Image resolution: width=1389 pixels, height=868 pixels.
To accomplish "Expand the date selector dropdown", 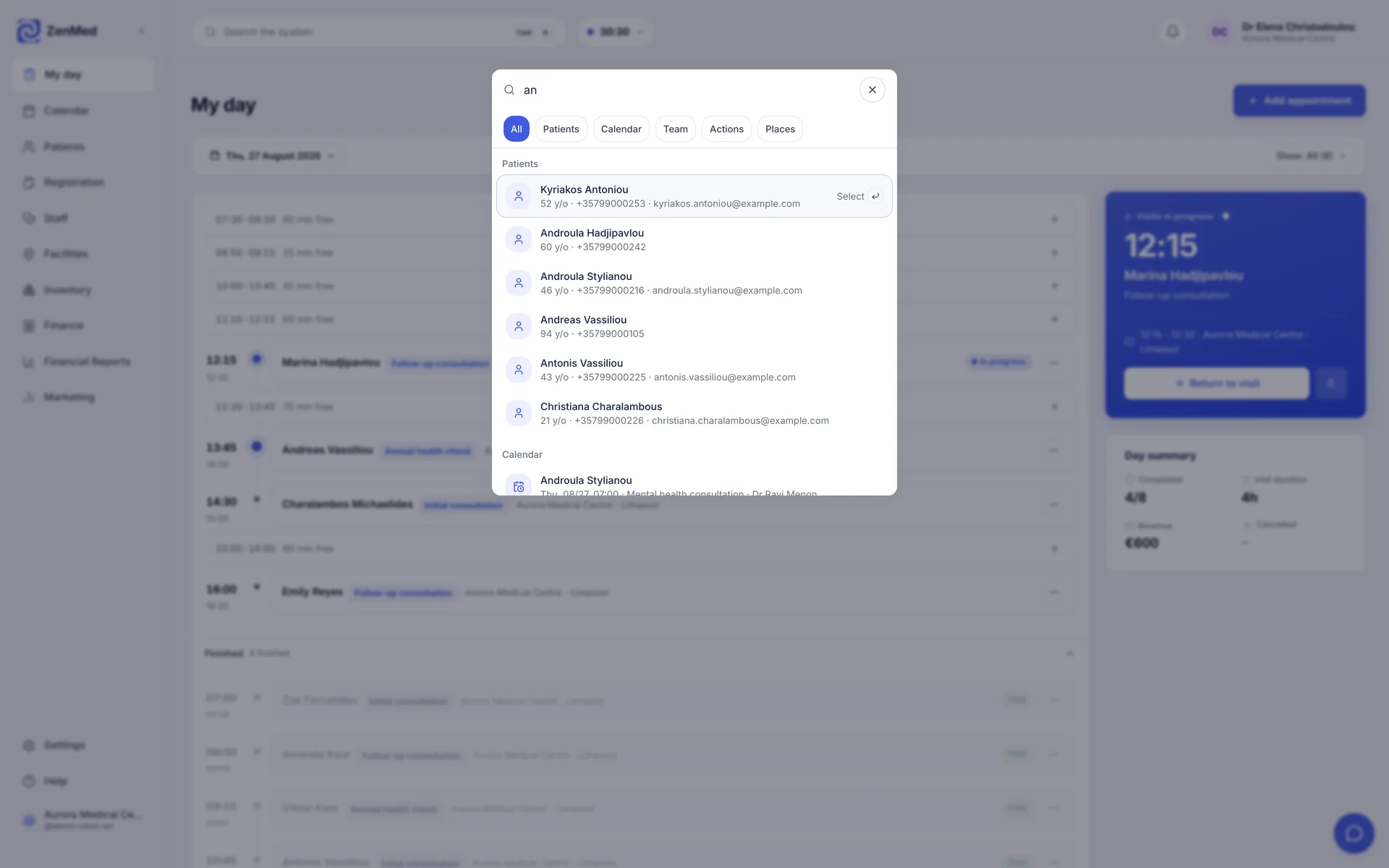I will click(x=272, y=156).
